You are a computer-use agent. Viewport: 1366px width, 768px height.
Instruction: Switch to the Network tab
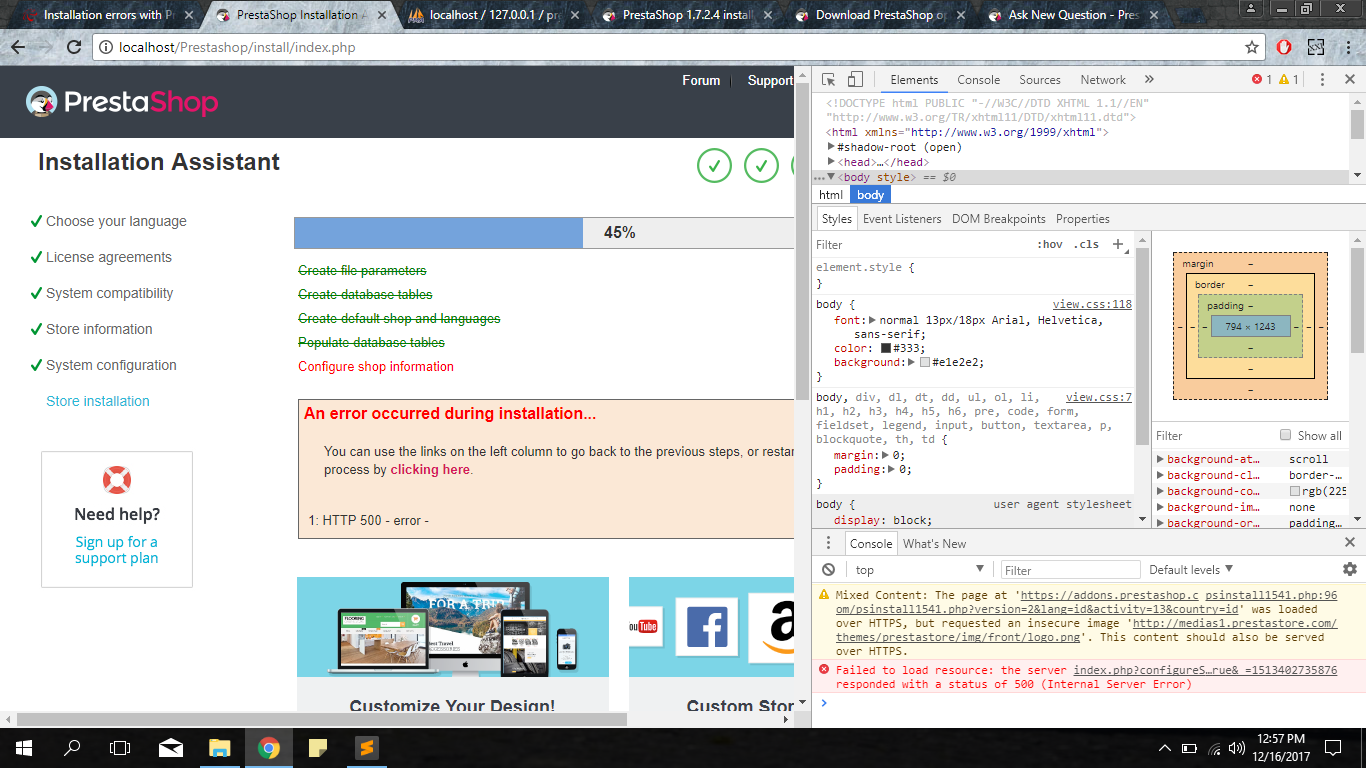(x=1102, y=80)
